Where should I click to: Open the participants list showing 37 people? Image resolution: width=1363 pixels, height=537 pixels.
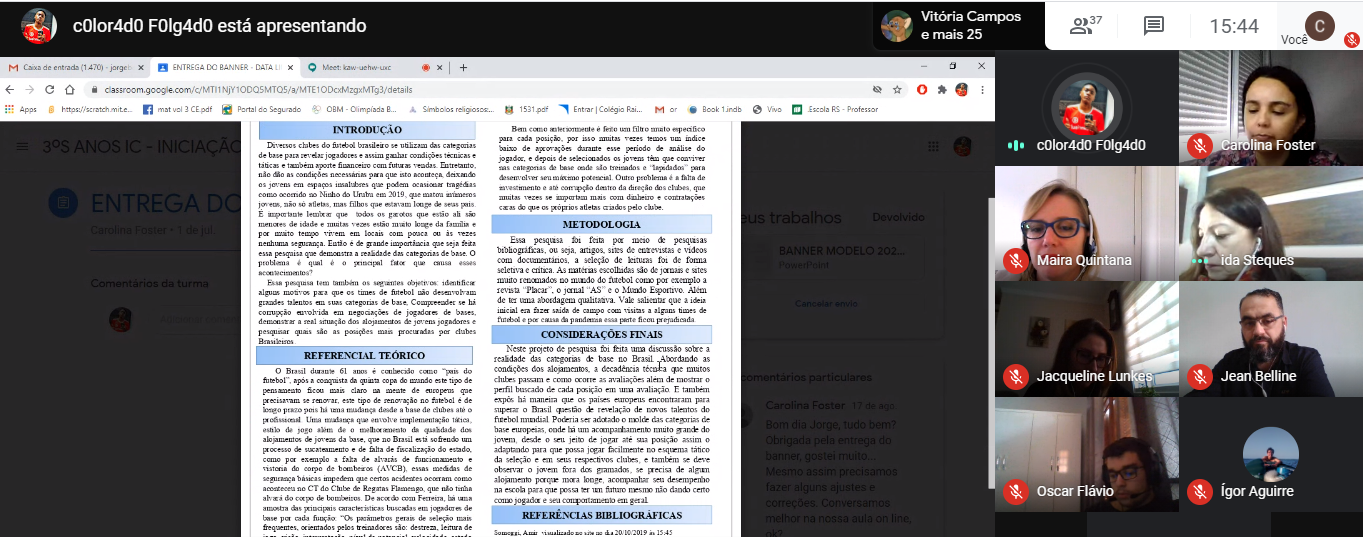click(1085, 26)
